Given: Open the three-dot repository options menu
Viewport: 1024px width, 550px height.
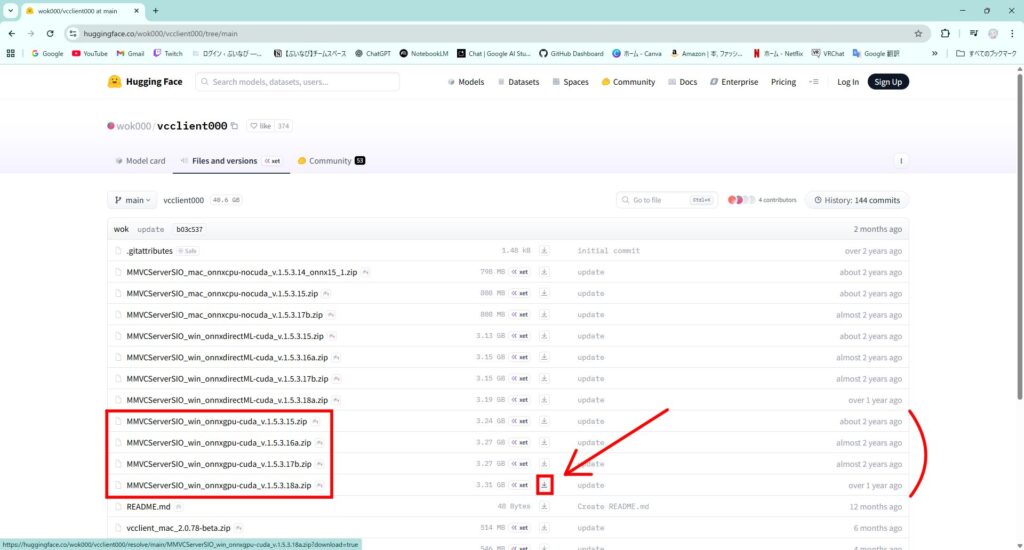Looking at the screenshot, I should coord(901,160).
